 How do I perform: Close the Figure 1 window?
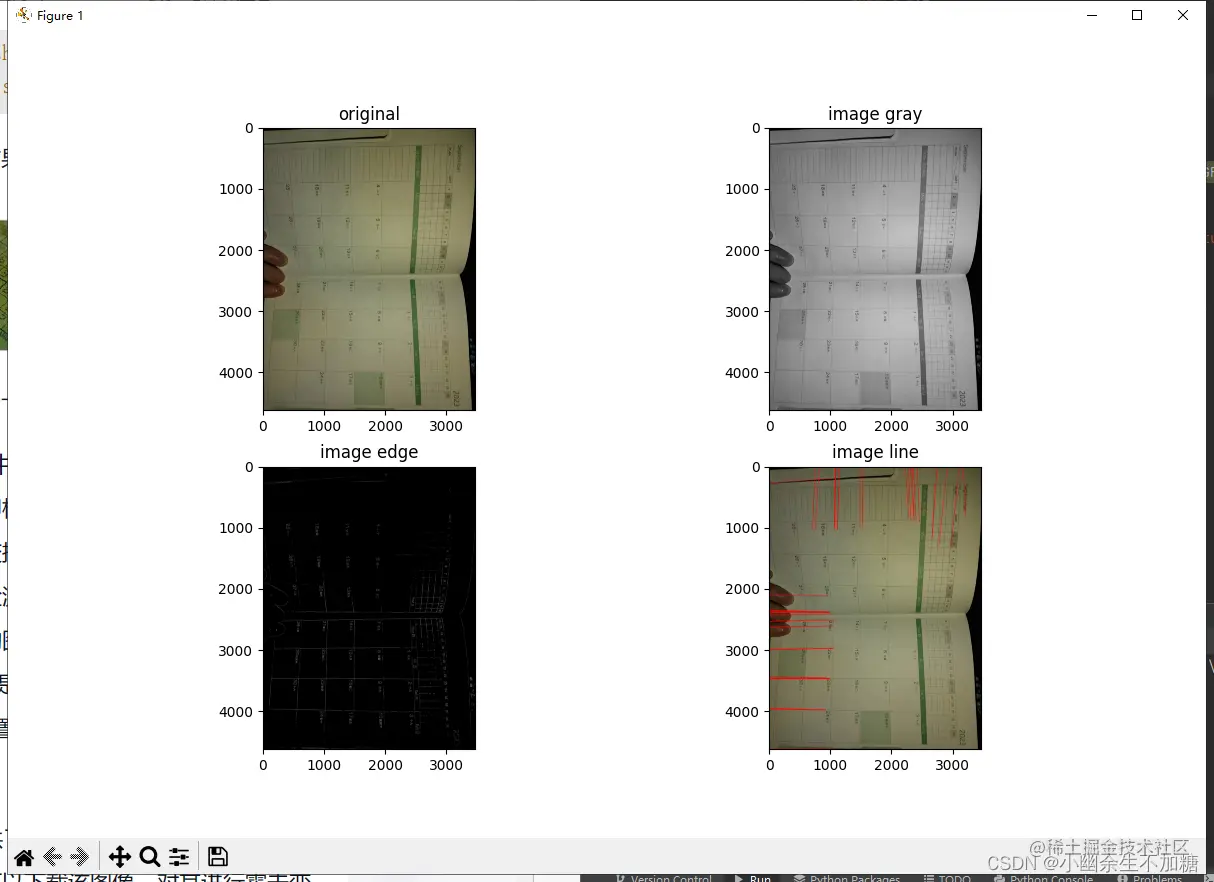[x=1184, y=15]
